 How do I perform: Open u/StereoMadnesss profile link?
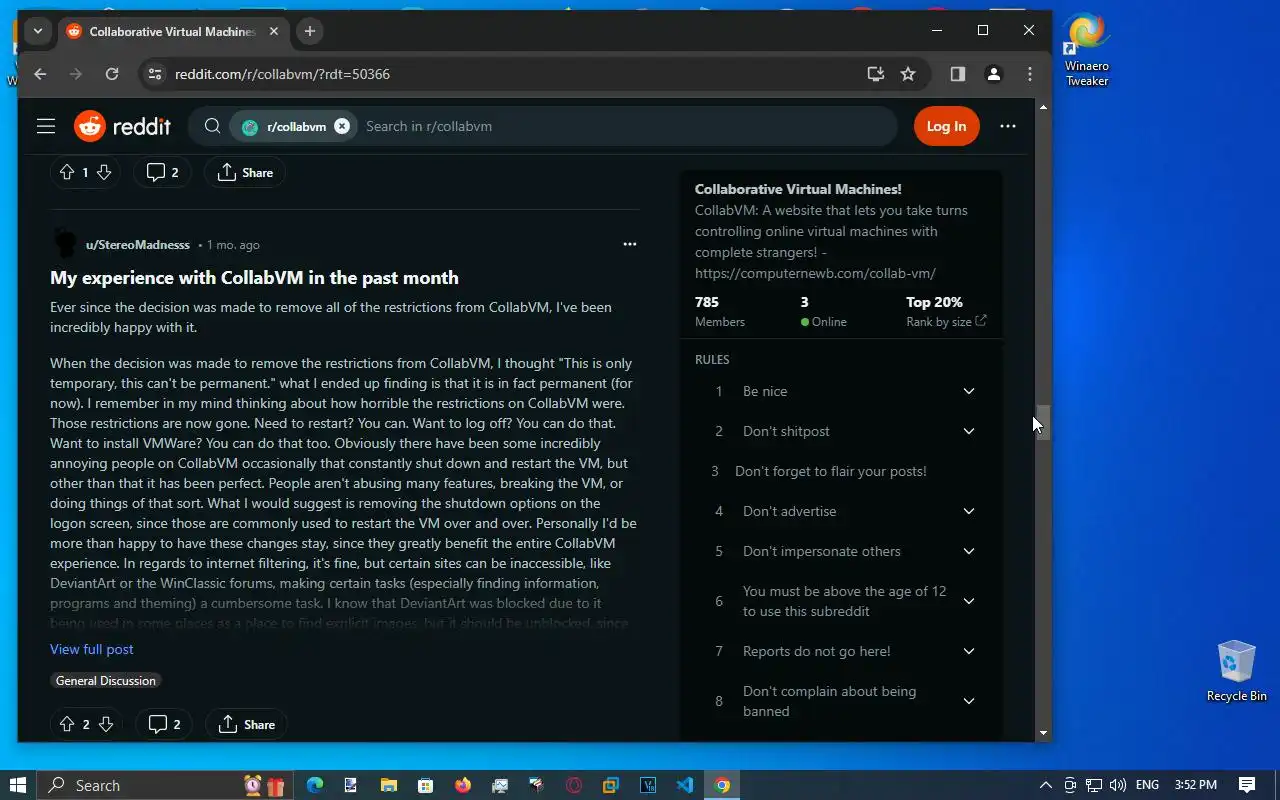click(x=137, y=245)
